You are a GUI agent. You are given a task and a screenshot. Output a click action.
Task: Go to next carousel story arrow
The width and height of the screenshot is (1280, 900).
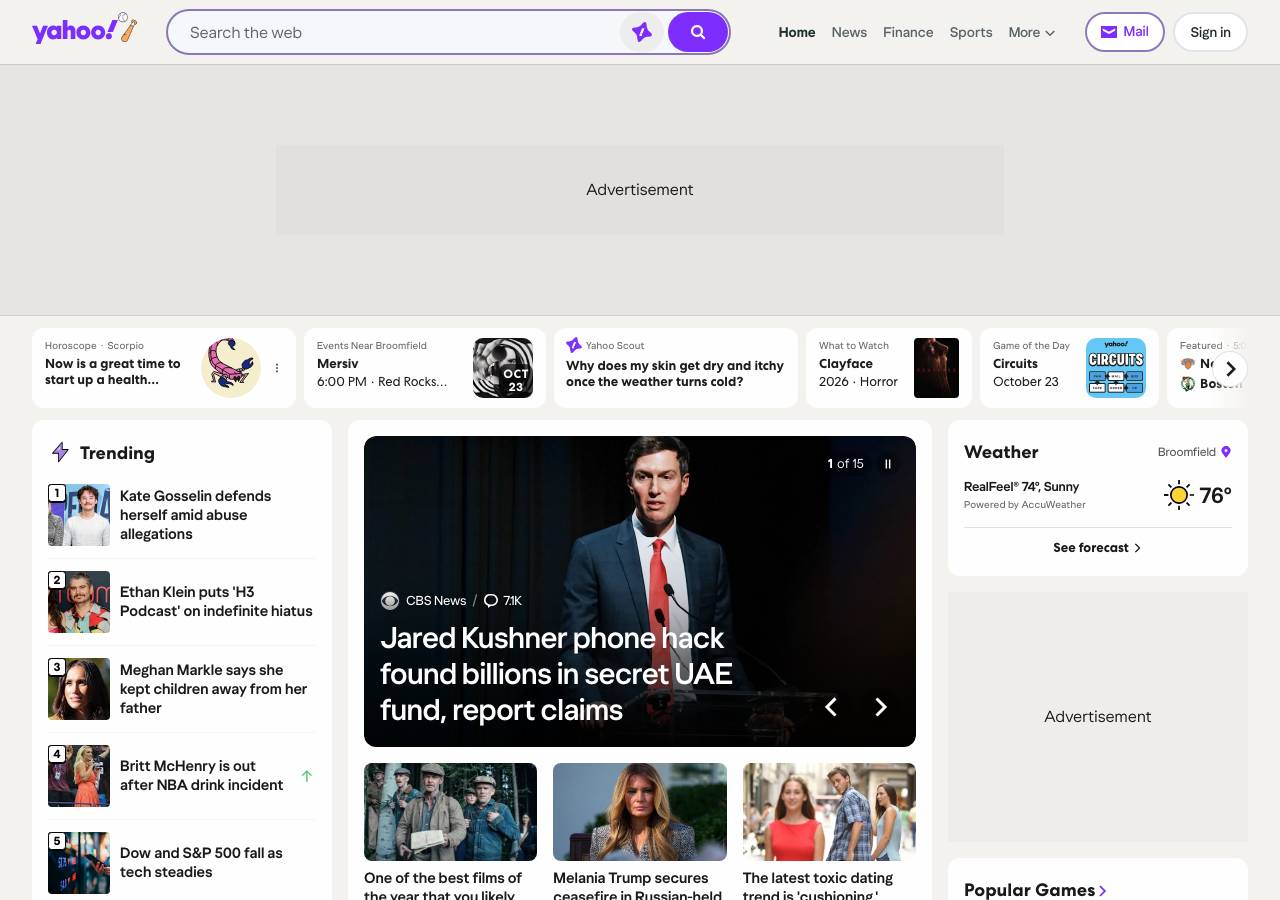(881, 707)
